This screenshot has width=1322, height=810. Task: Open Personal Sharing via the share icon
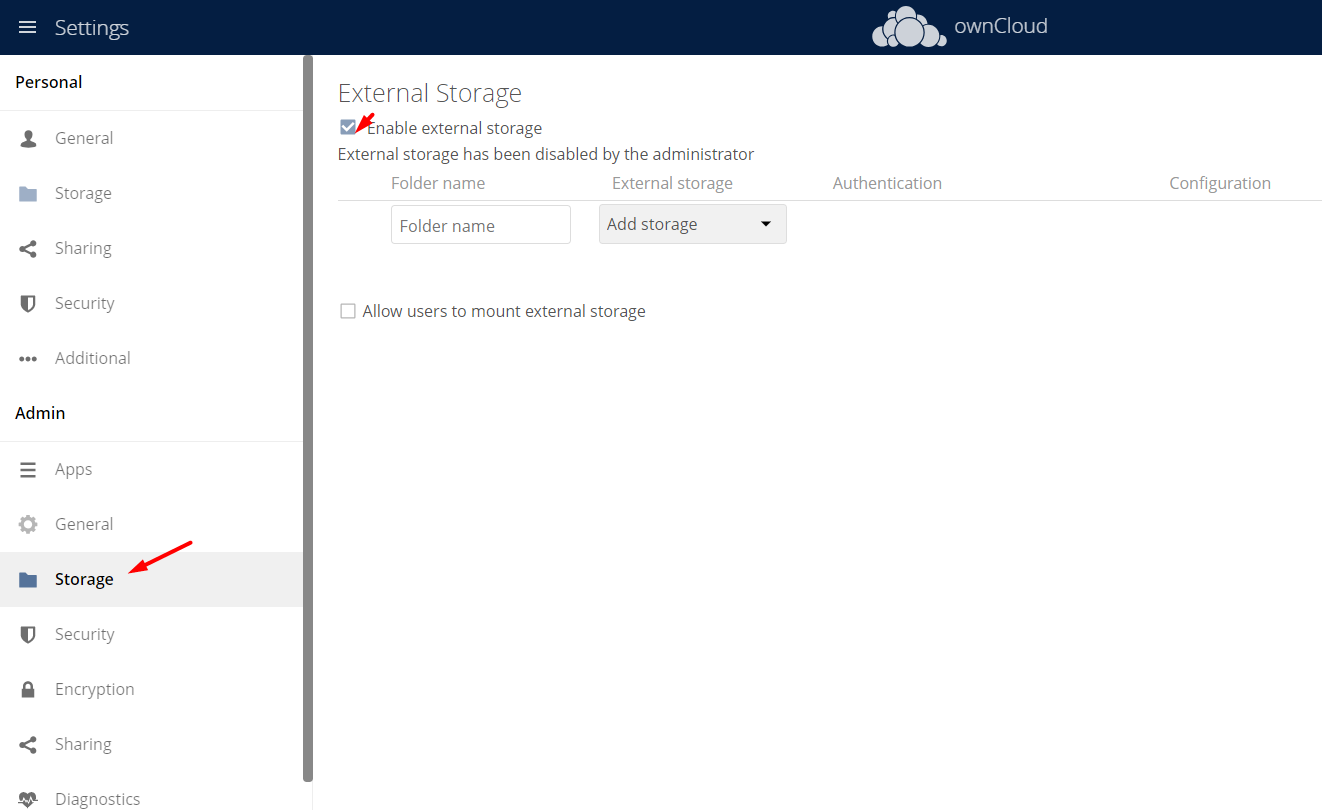coord(28,247)
